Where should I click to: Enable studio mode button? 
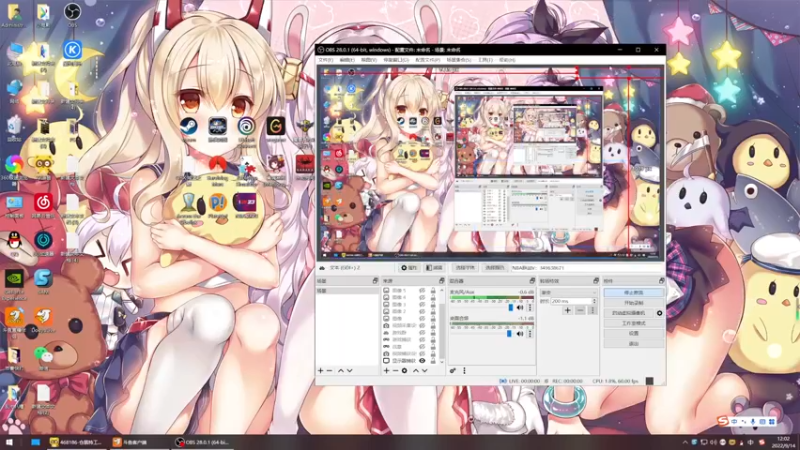(x=634, y=323)
